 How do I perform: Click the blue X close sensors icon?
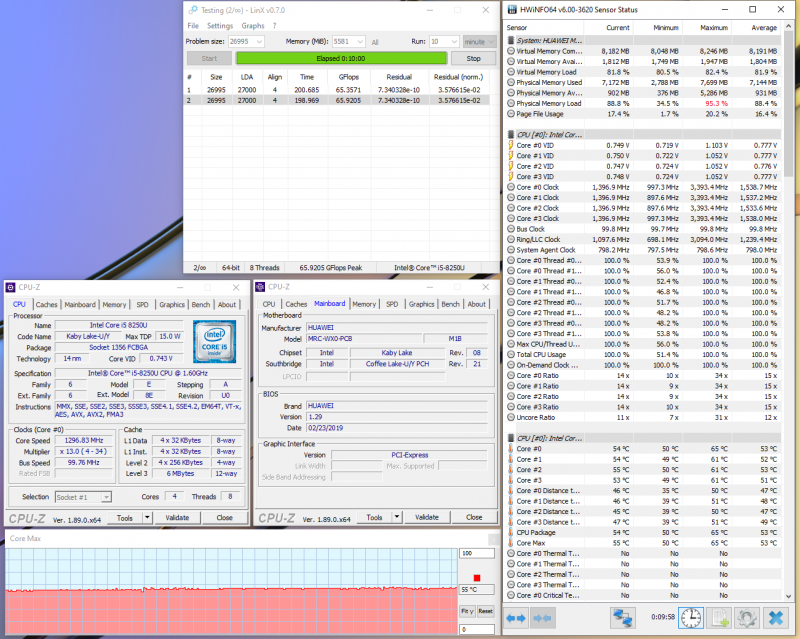point(776,618)
